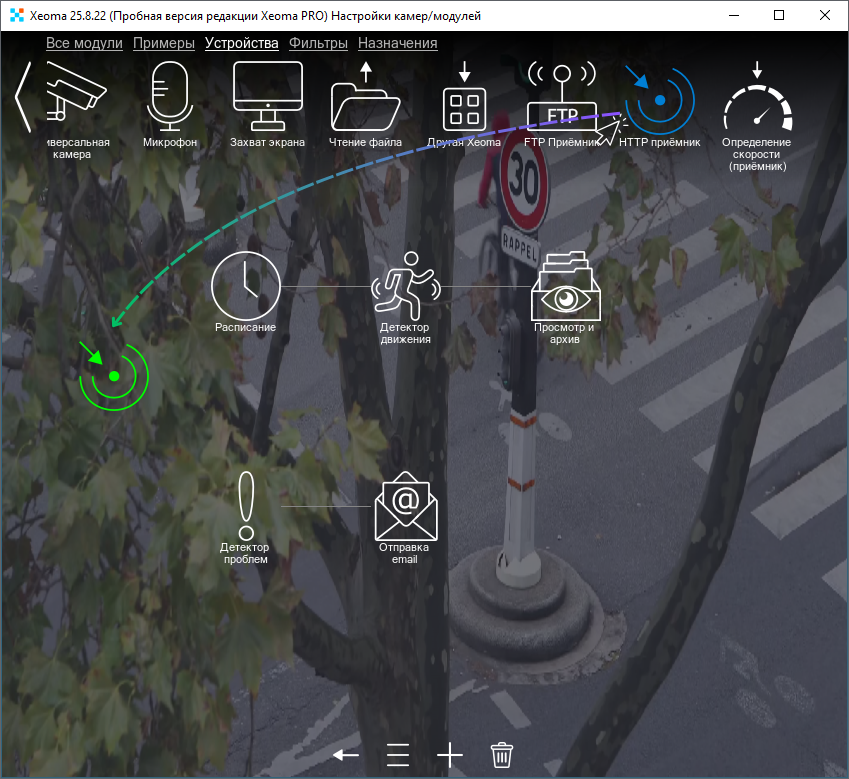
Task: Click the Universal Camera module icon
Action: tap(74, 95)
